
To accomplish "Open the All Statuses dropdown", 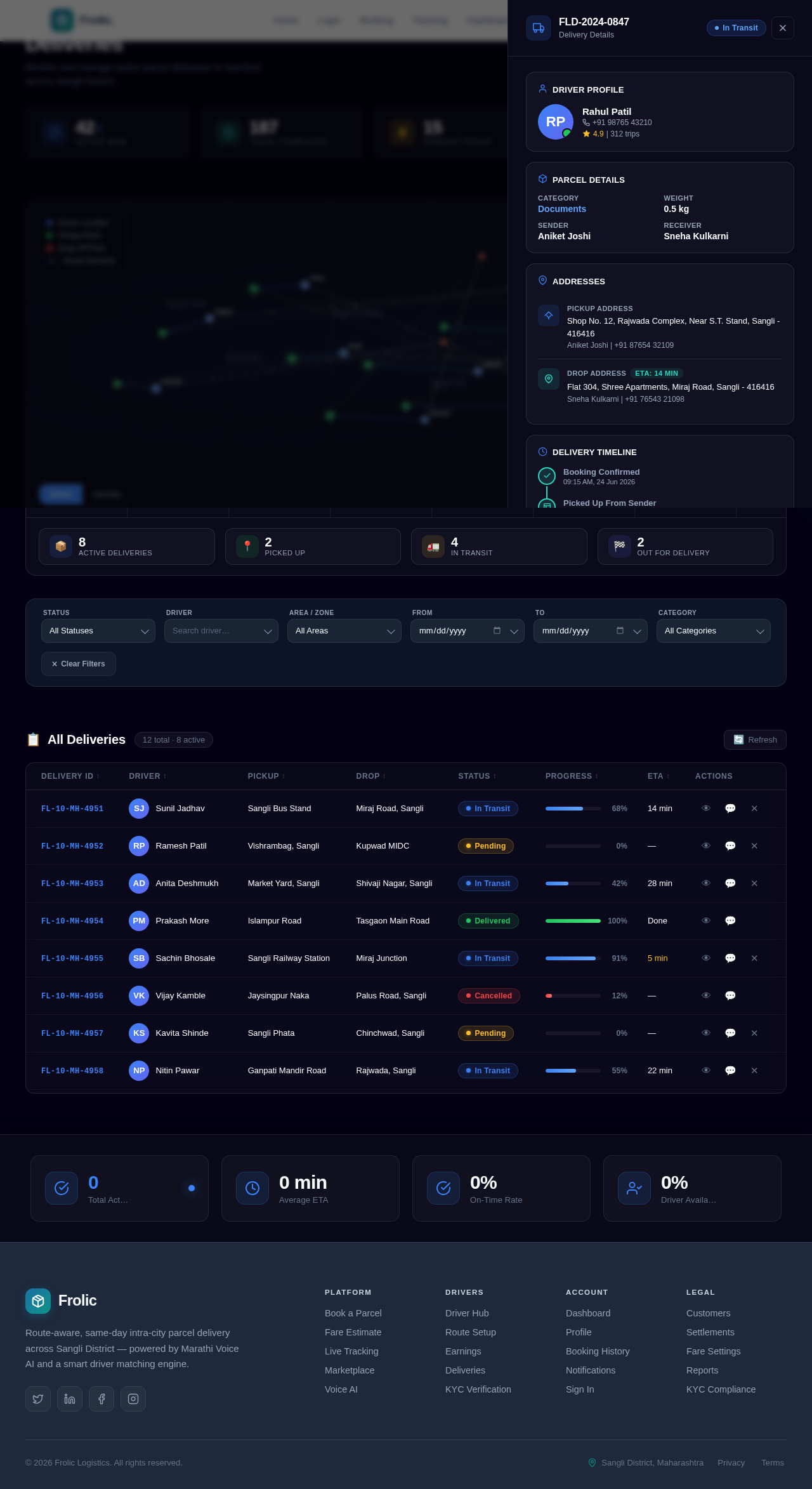I will pos(98,631).
